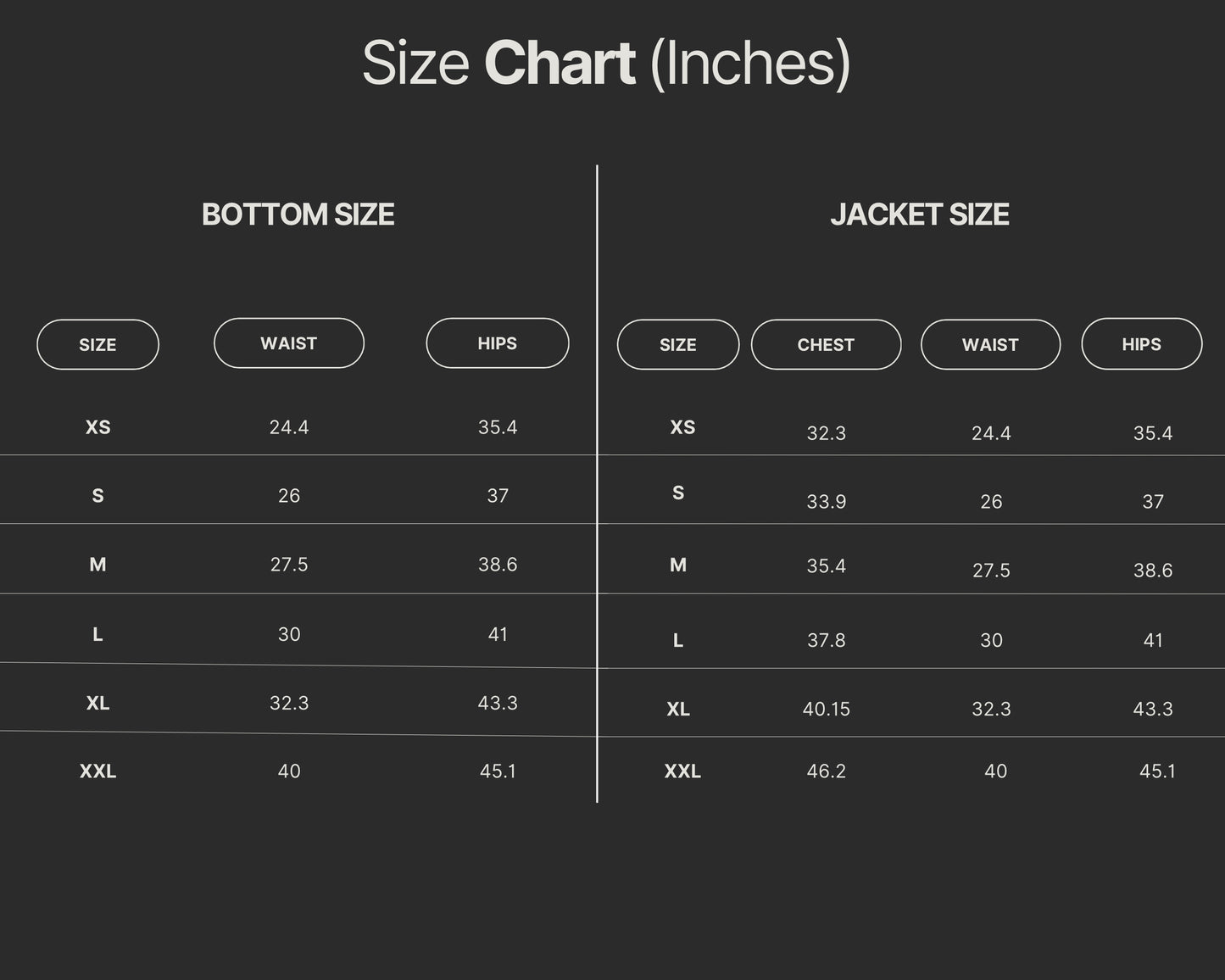Click the SIZE pill under Jacket Size

pyautogui.click(x=677, y=344)
